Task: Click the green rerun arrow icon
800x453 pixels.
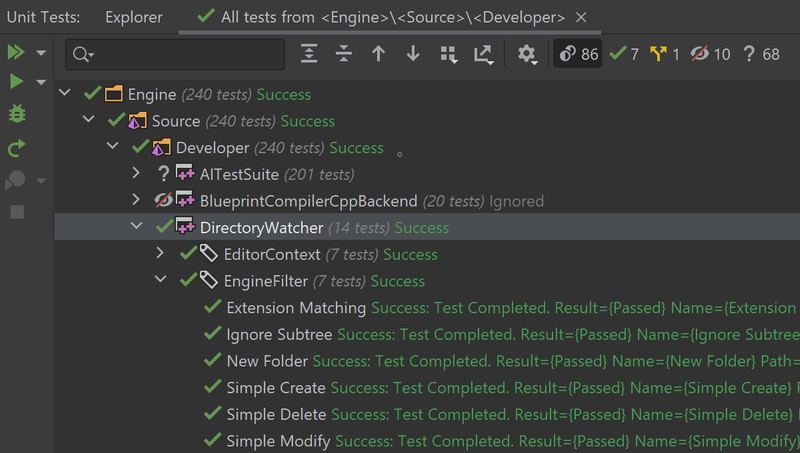Action: pos(16,148)
